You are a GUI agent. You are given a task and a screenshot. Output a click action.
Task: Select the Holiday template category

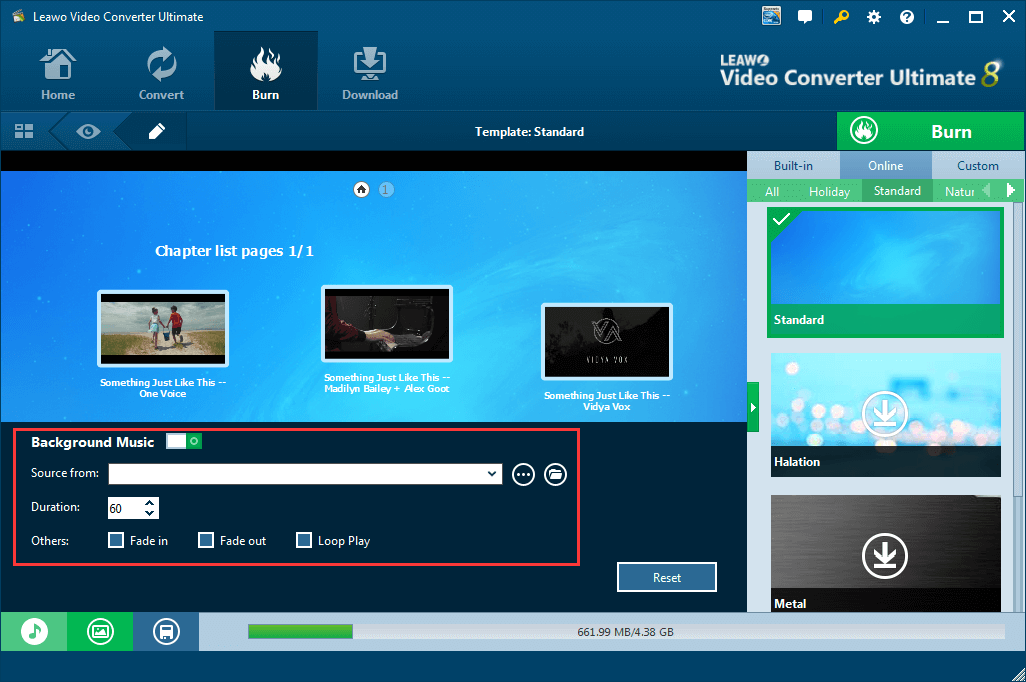[829, 191]
